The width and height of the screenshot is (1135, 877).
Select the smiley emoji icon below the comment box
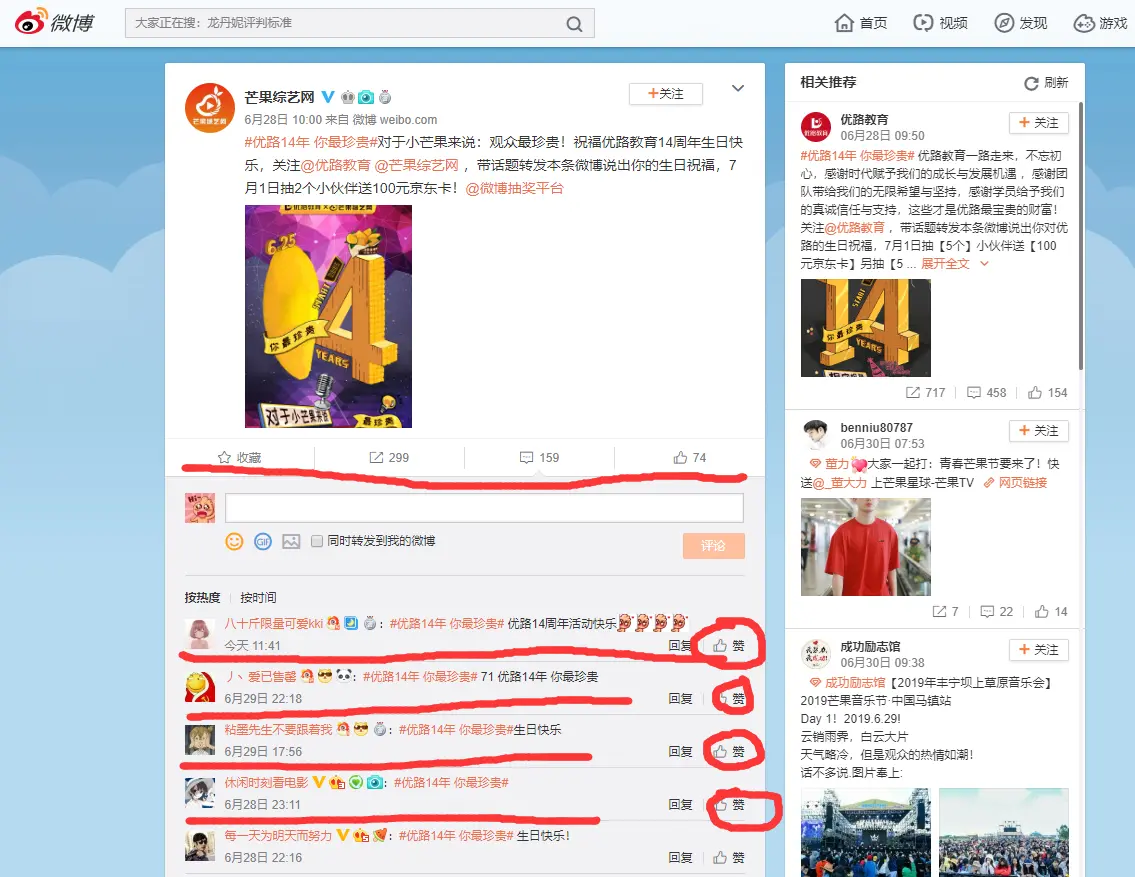234,541
